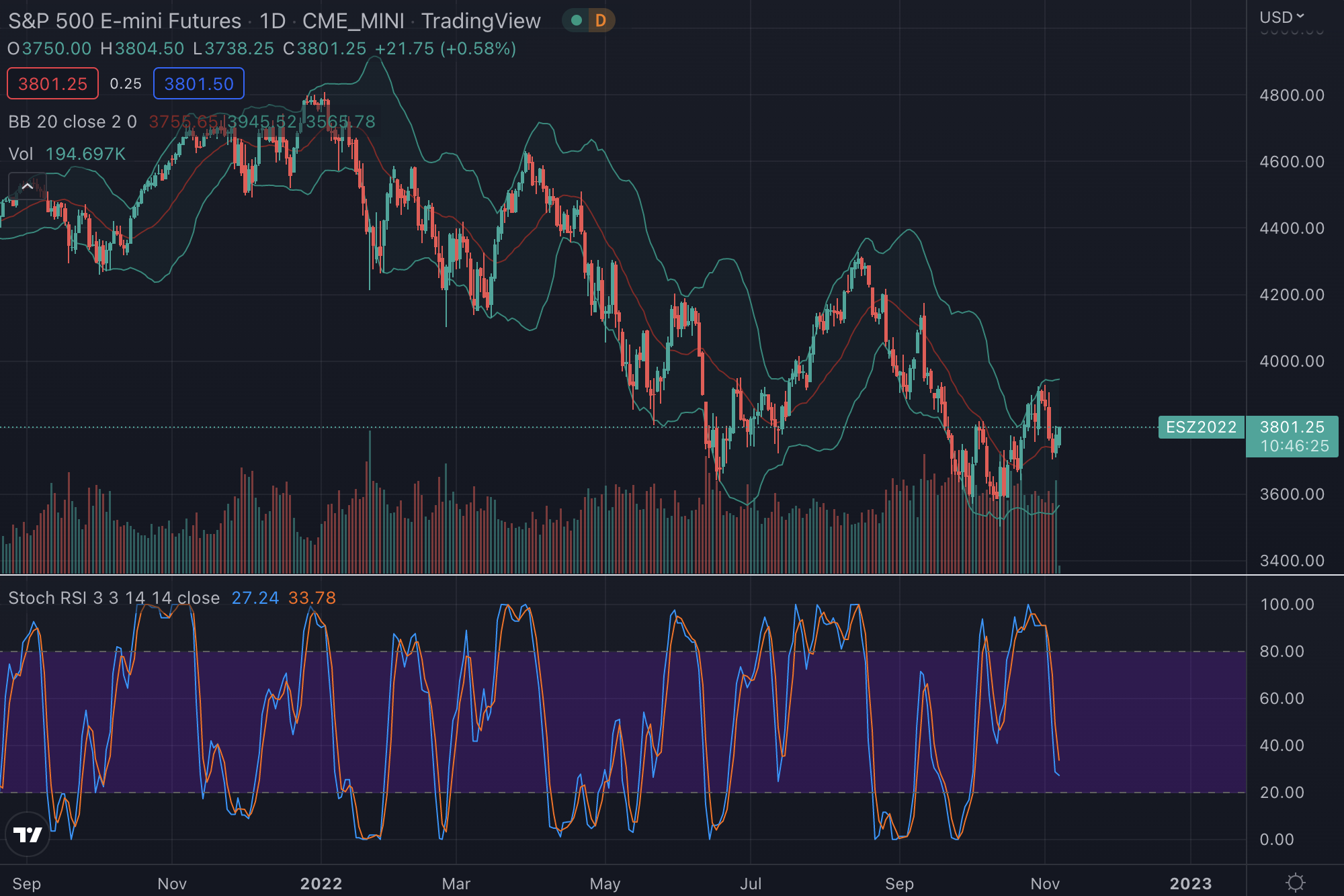Click the red 3801.25 sell price button
The height and width of the screenshot is (896, 1344).
tap(52, 84)
